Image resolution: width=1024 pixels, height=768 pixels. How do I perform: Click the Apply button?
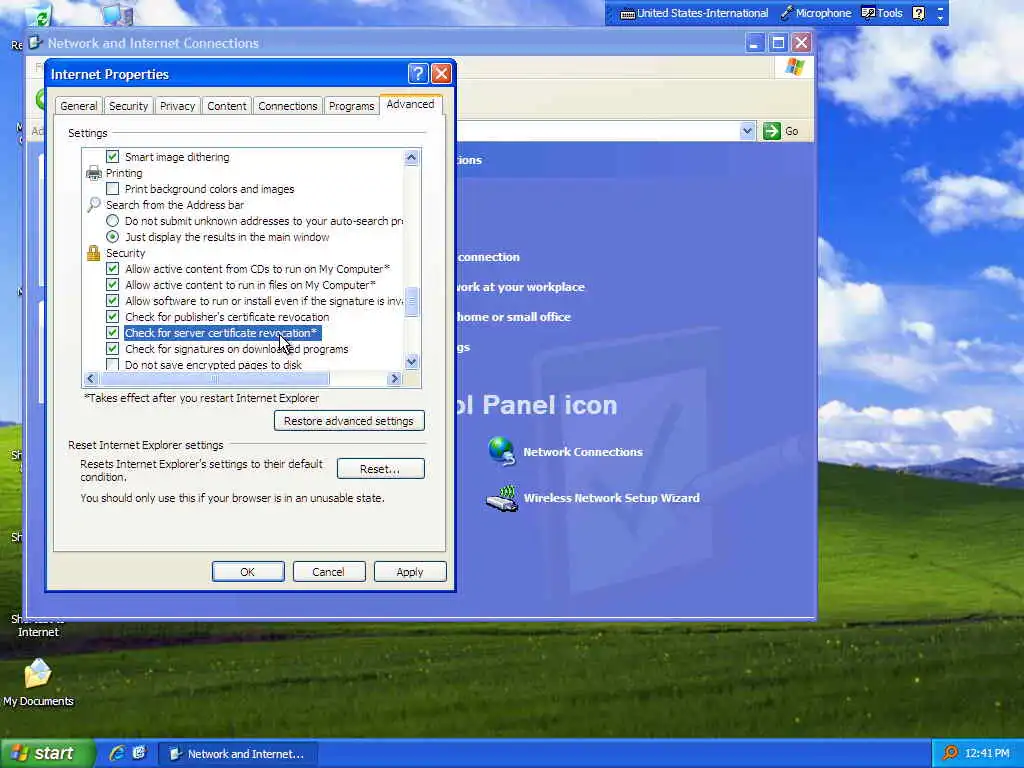pyautogui.click(x=409, y=571)
